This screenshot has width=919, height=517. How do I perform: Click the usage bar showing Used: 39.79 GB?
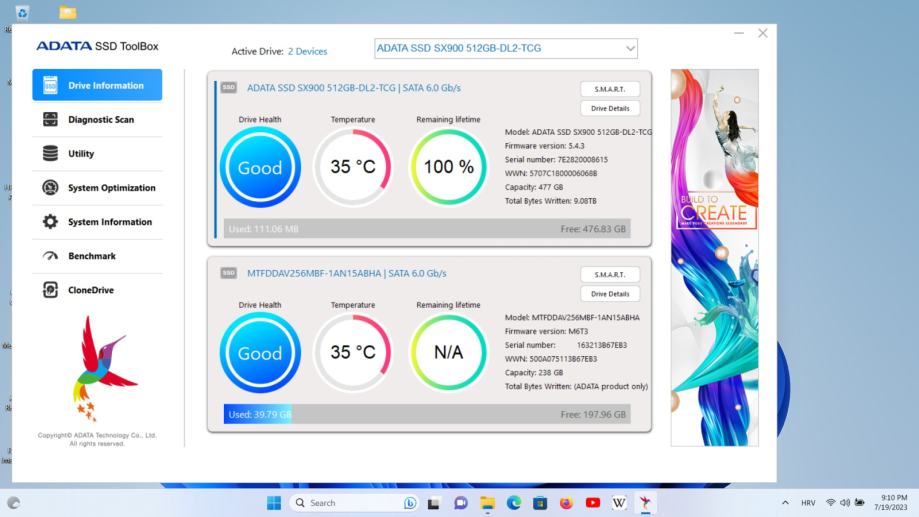click(x=427, y=414)
